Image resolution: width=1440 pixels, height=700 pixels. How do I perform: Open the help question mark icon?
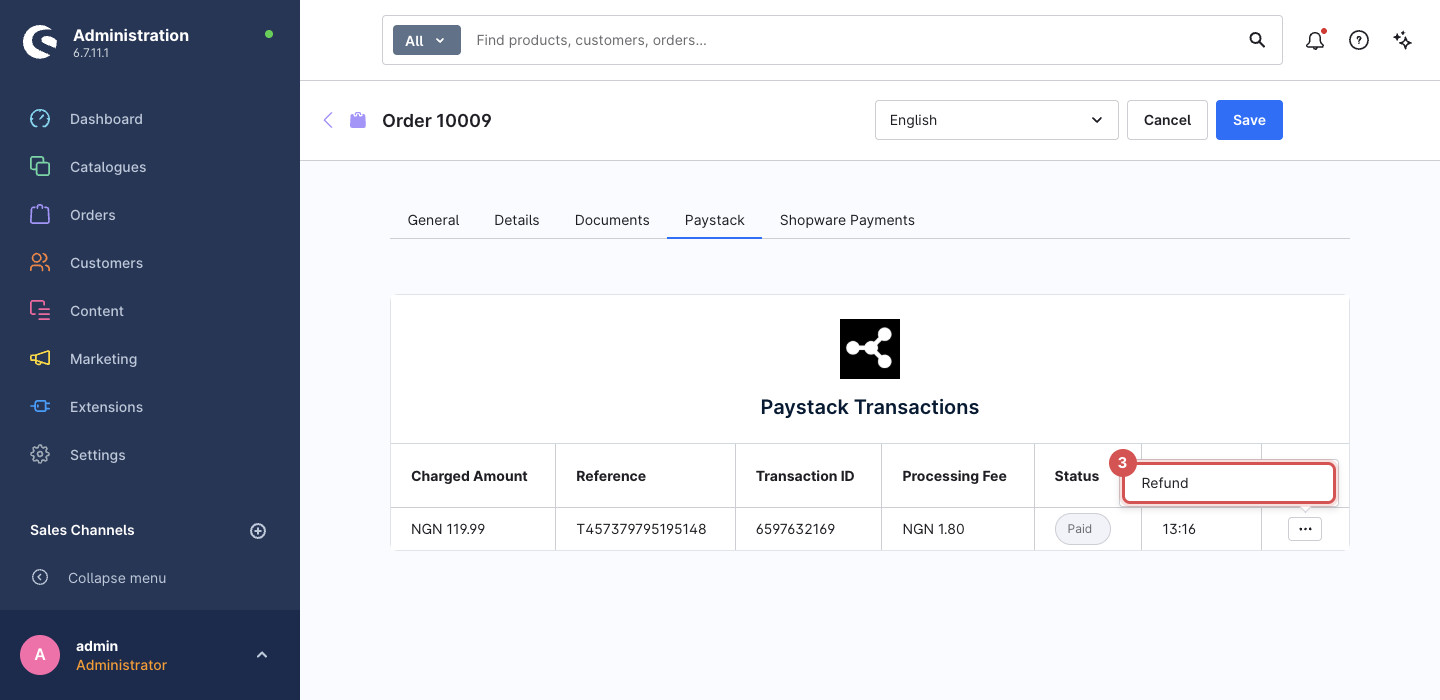tap(1359, 41)
